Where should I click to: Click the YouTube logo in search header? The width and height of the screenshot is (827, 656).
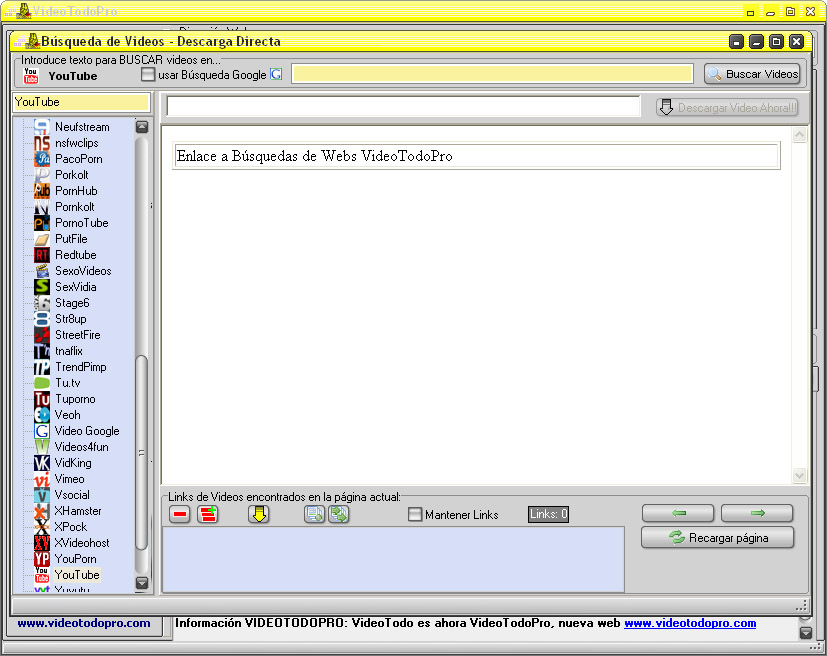tap(31, 75)
